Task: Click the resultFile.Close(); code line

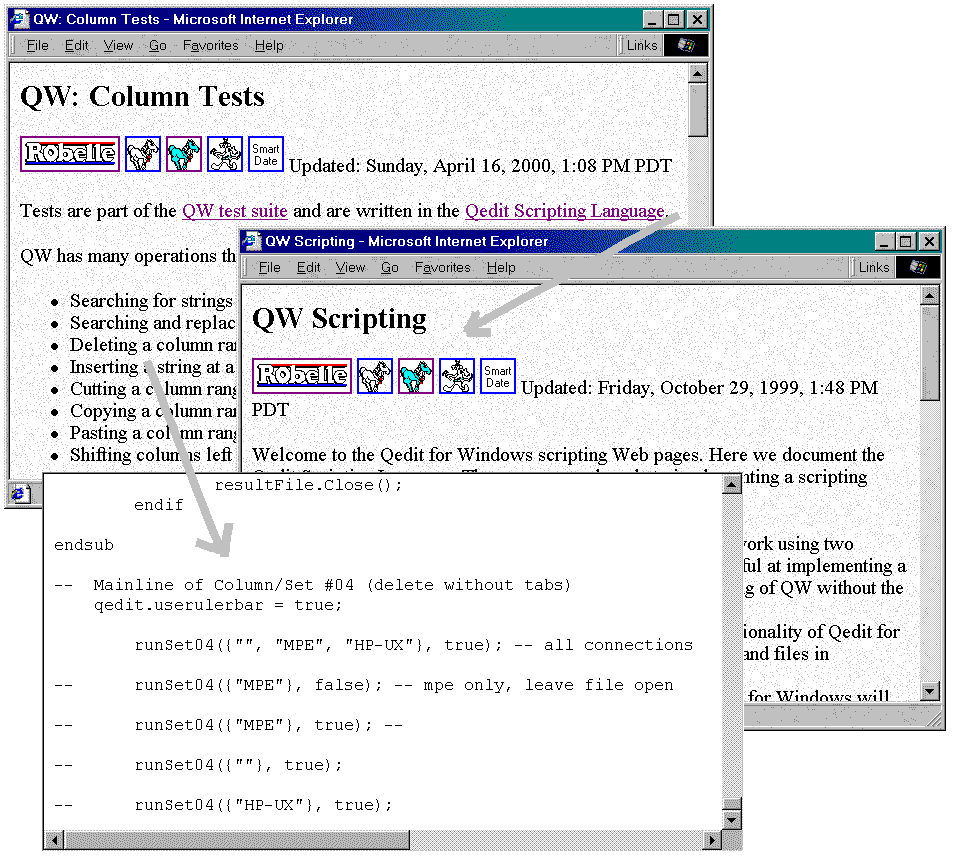Action: point(308,485)
